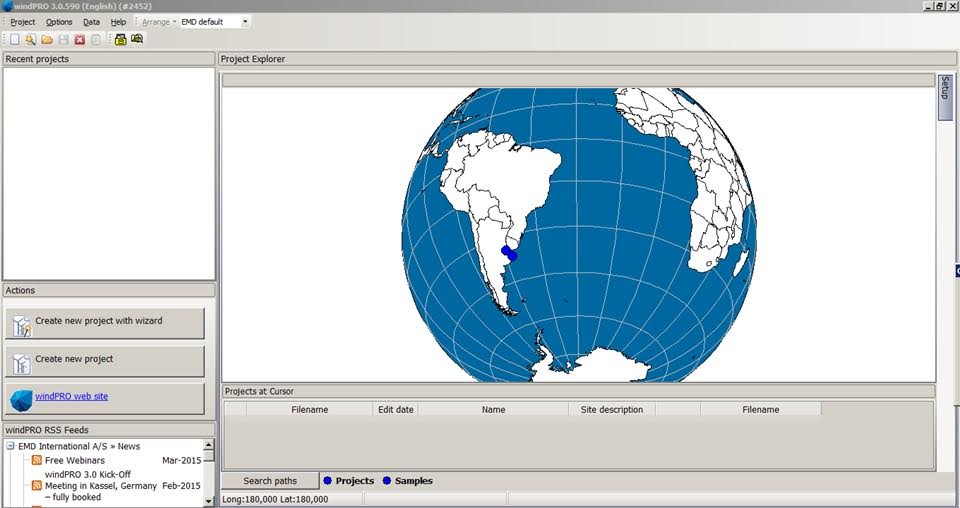Open the Help menu
Viewport: 960px width, 508px height.
pos(118,22)
